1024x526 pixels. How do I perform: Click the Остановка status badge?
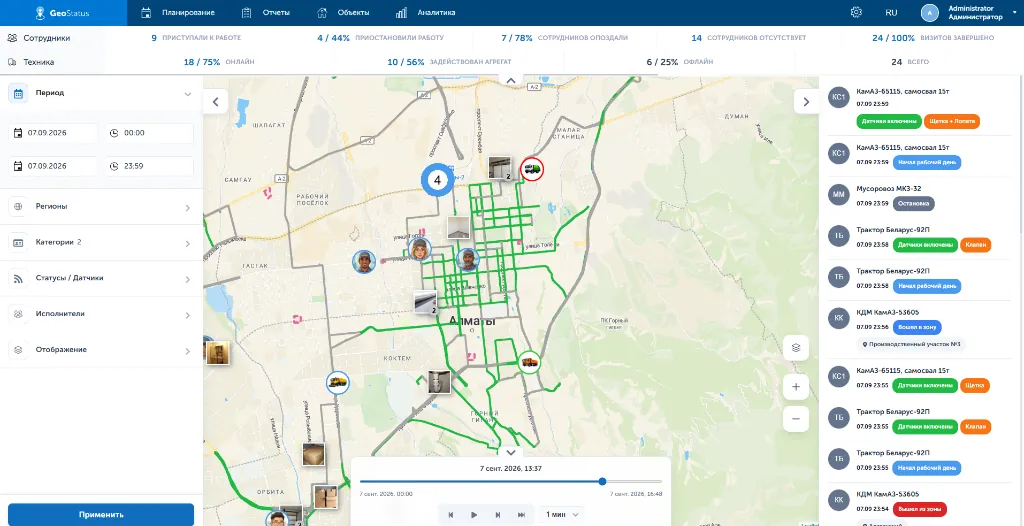click(915, 203)
